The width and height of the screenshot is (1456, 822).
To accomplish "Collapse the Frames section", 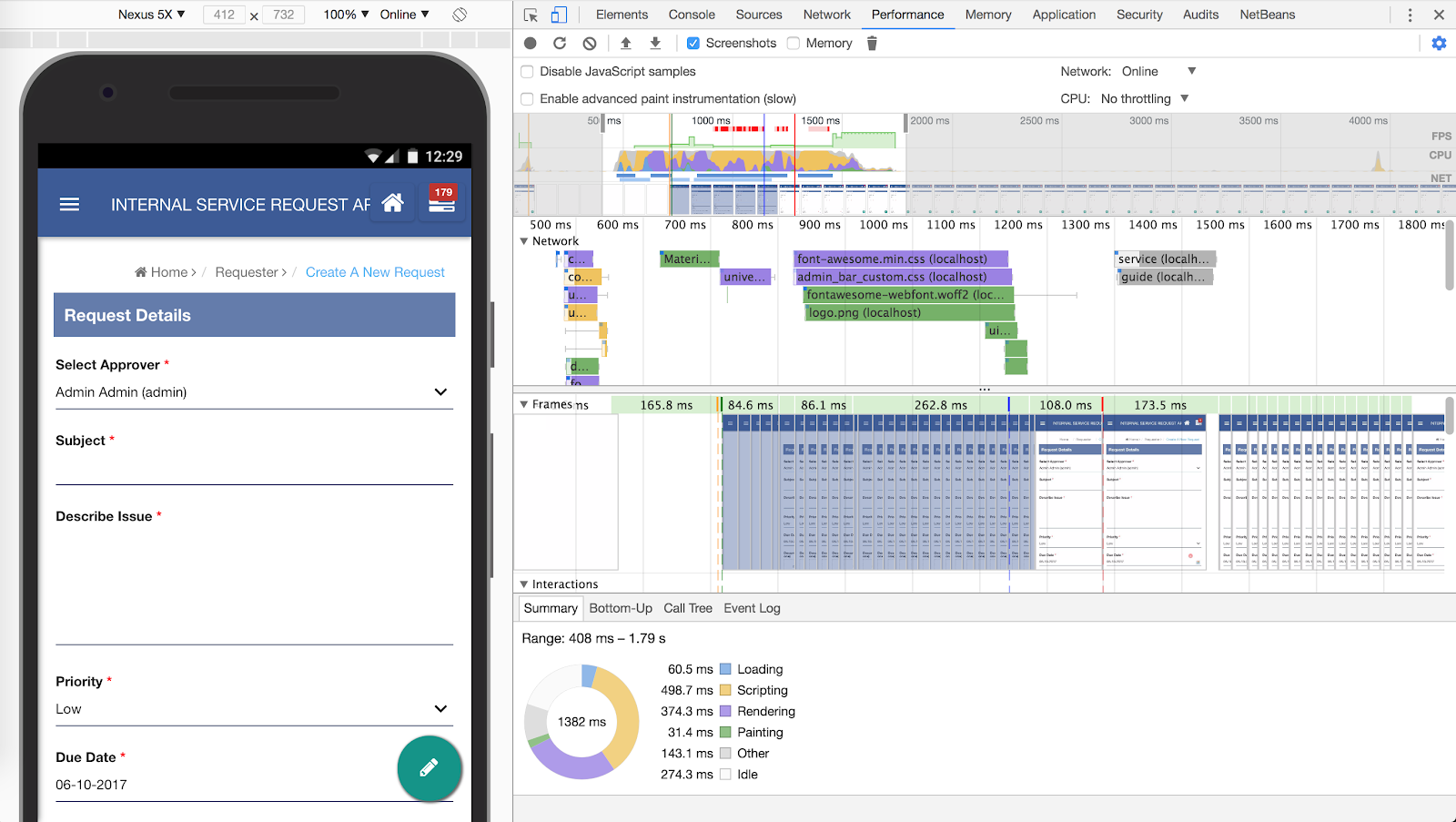I will click(524, 404).
